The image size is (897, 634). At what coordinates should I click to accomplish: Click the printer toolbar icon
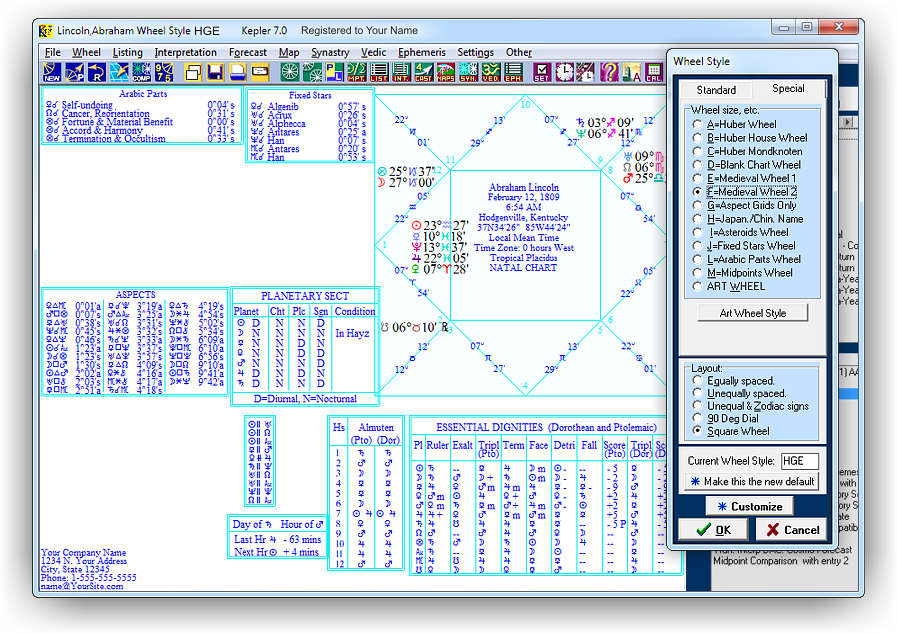pyautogui.click(x=238, y=72)
